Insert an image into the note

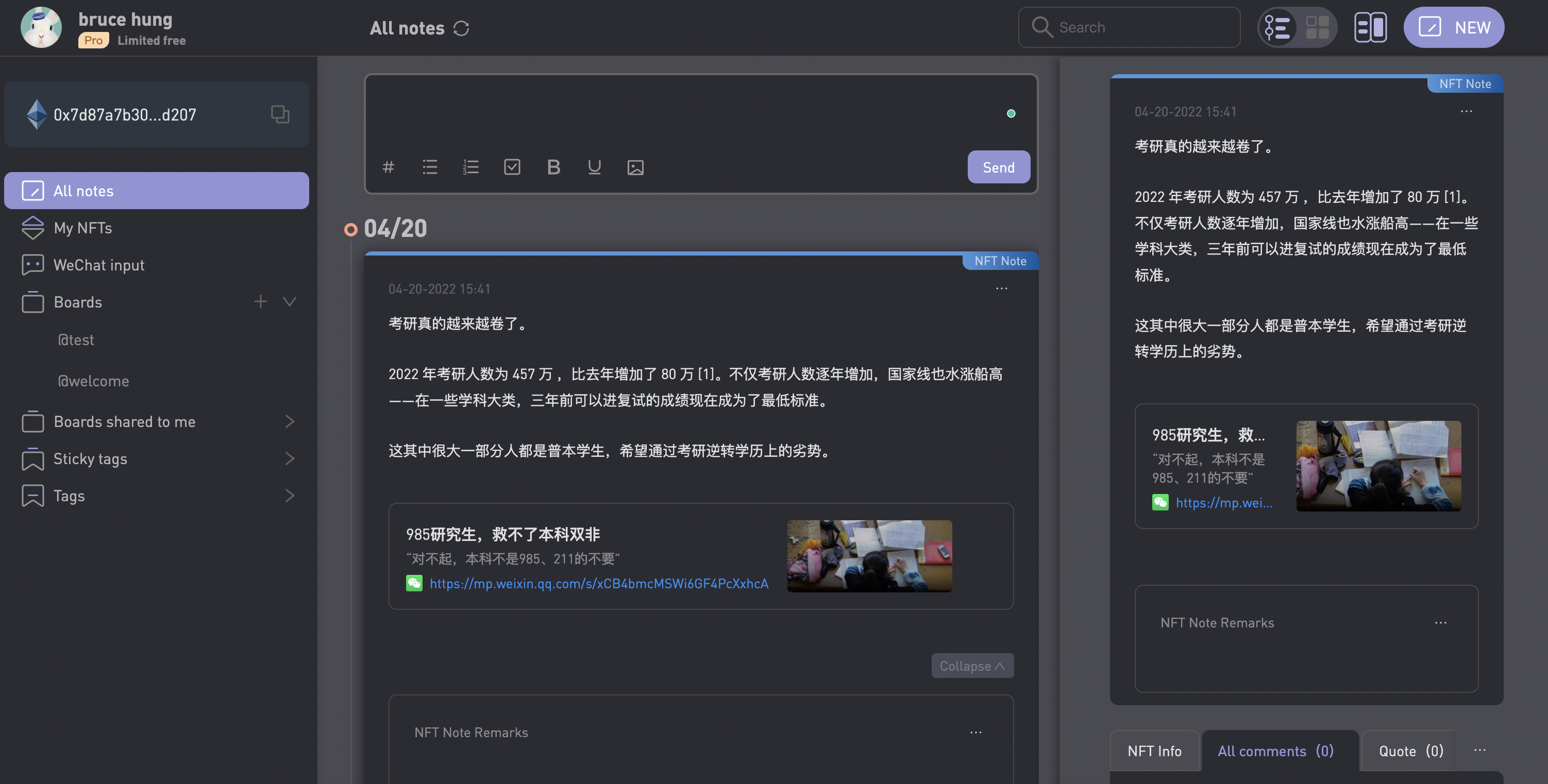click(x=636, y=167)
